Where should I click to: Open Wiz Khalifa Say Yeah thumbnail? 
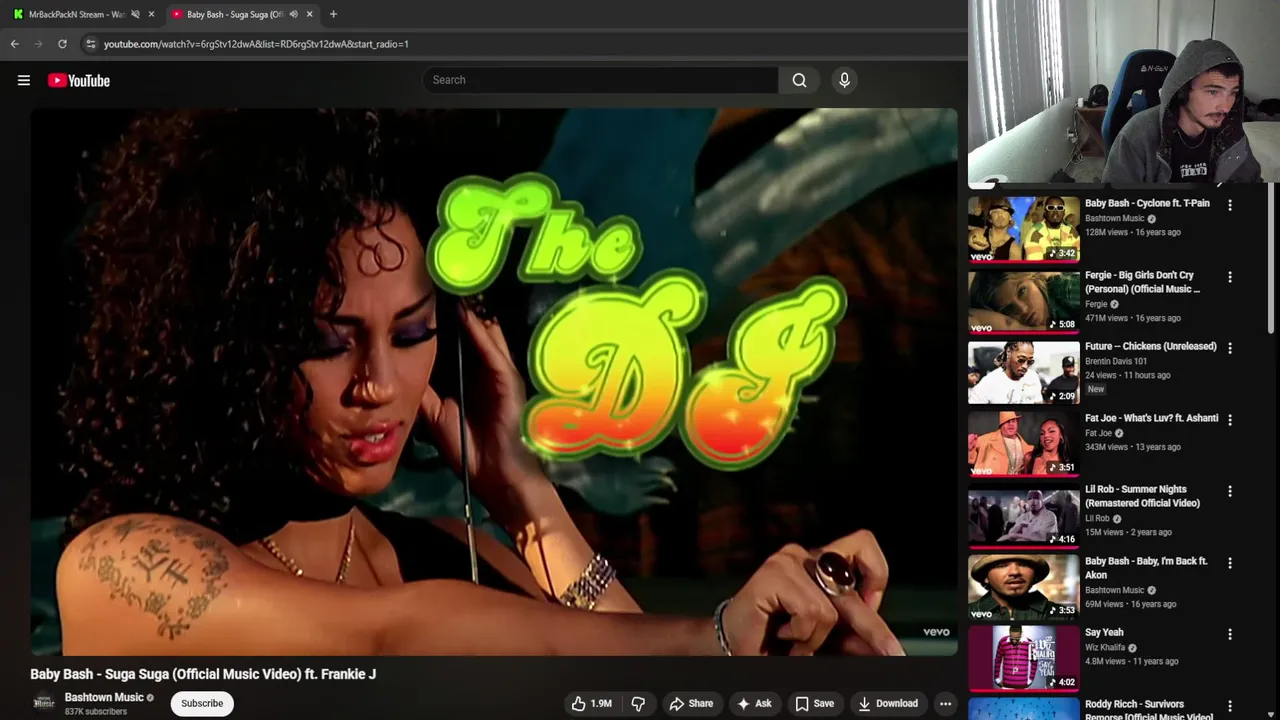(1023, 659)
